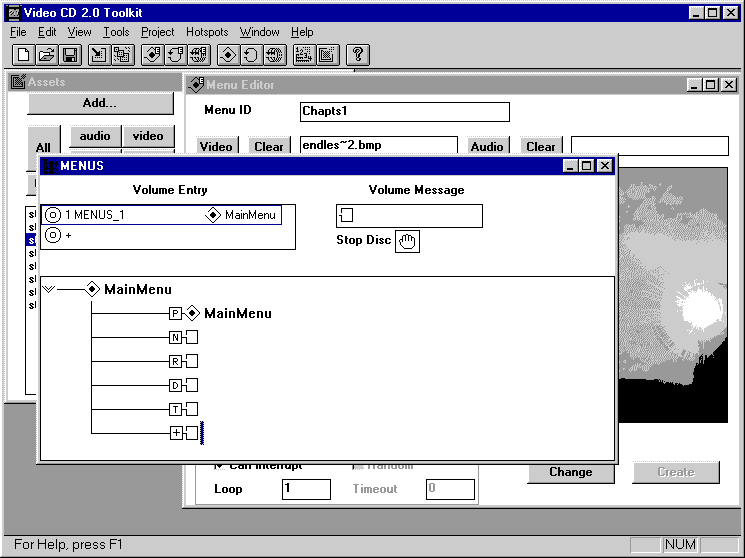Viewport: 745px width, 558px height.
Task: Select the video filter in Assets
Action: (148, 136)
